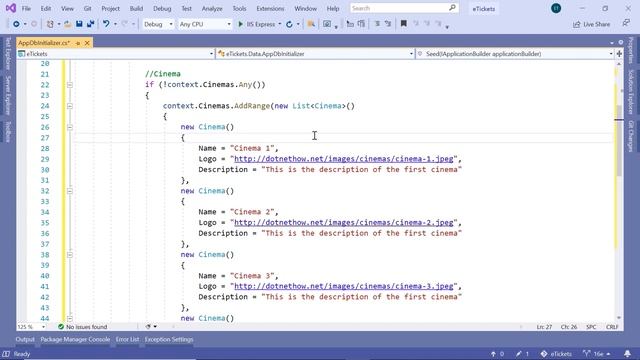Screen dimensions: 640x360
Task: Click the Visual Studio logo icon
Action: (x=11, y=8)
